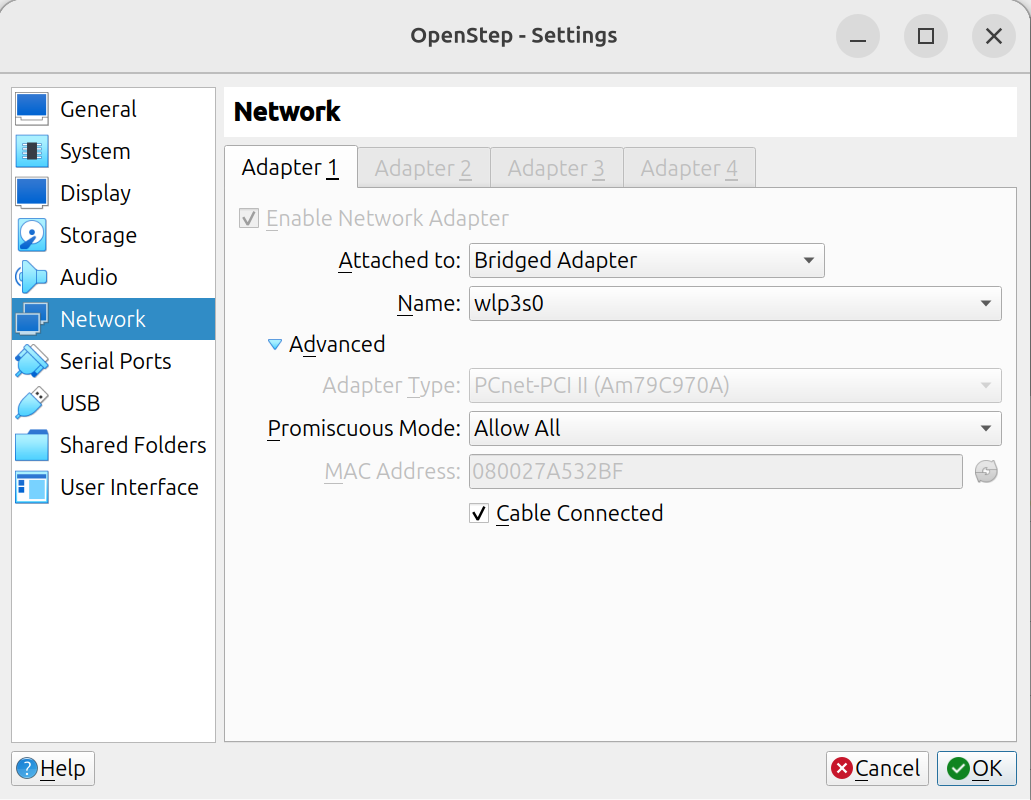The image size is (1031, 800).
Task: Click the regenerate MAC address icon
Action: [x=986, y=471]
